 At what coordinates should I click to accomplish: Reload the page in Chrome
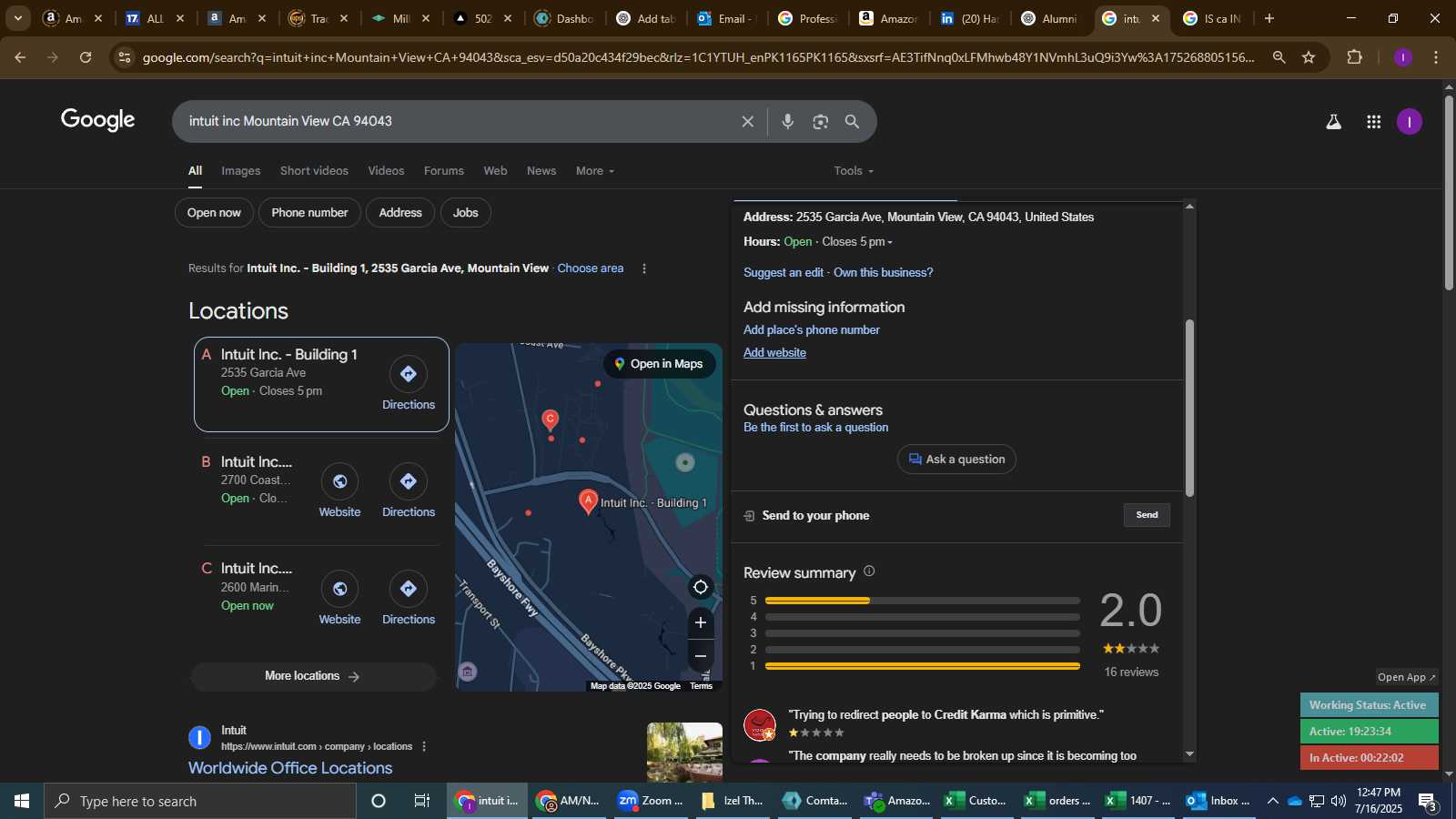coord(86,57)
